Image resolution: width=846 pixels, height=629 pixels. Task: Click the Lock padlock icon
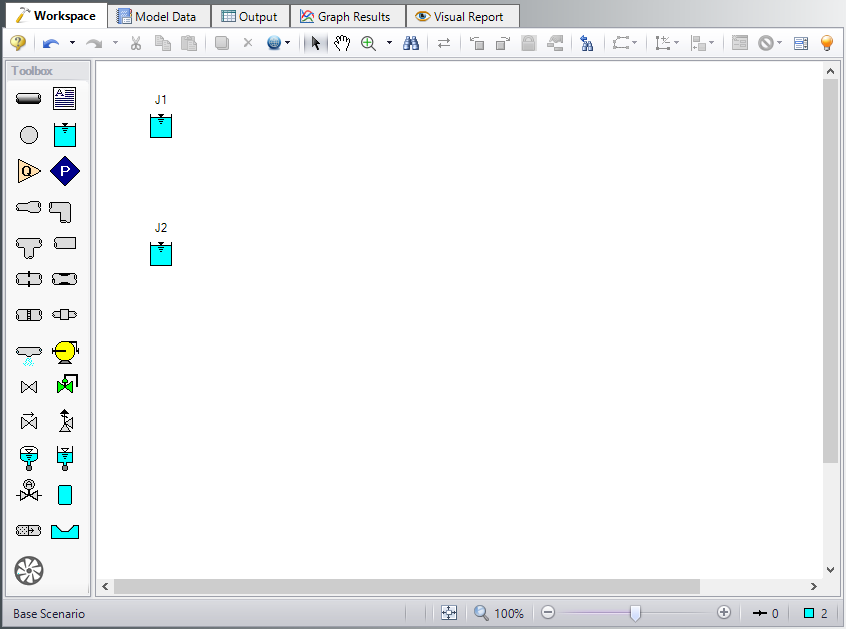coord(529,43)
